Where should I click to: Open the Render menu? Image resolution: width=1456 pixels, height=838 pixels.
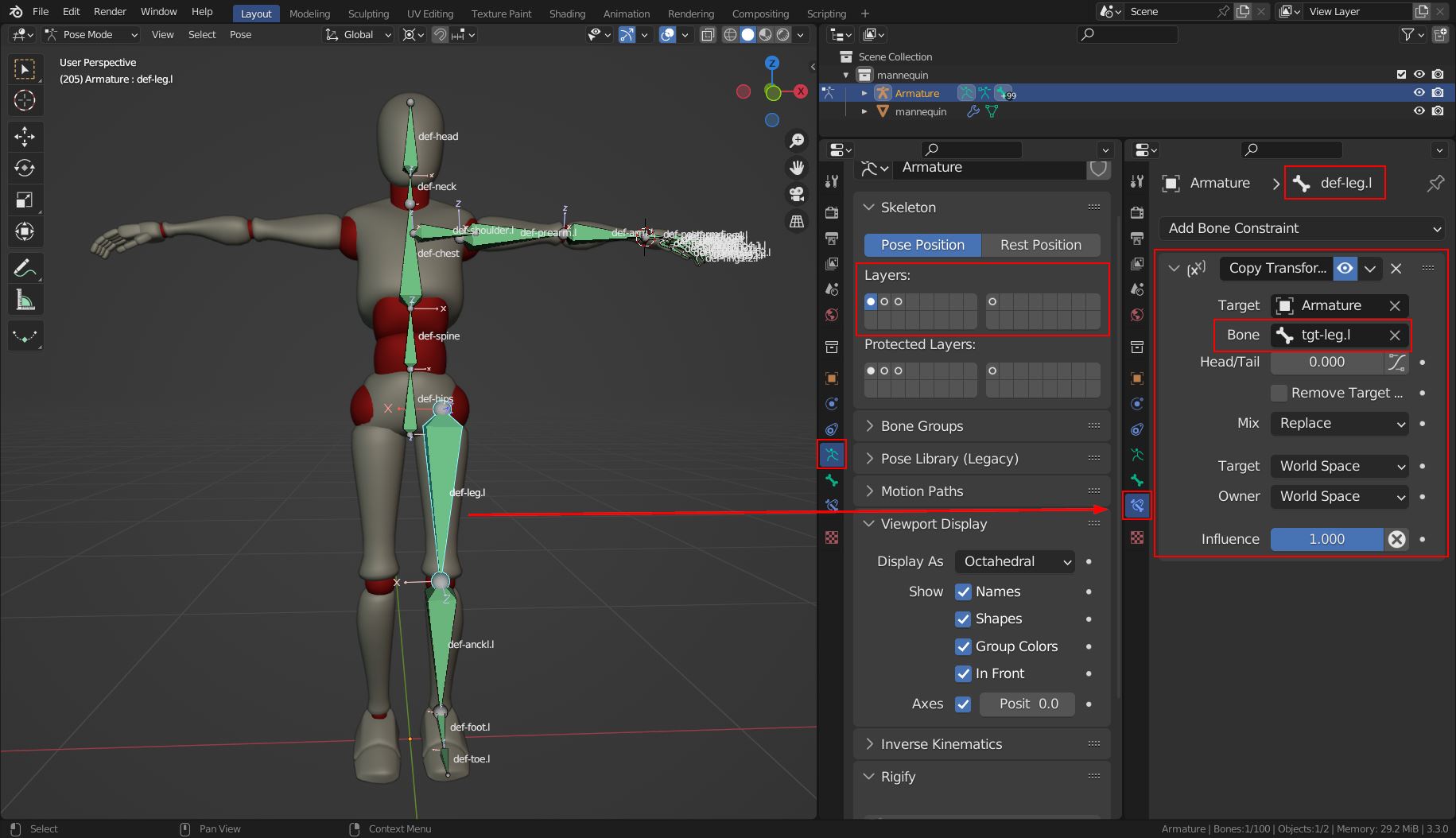coord(110,12)
